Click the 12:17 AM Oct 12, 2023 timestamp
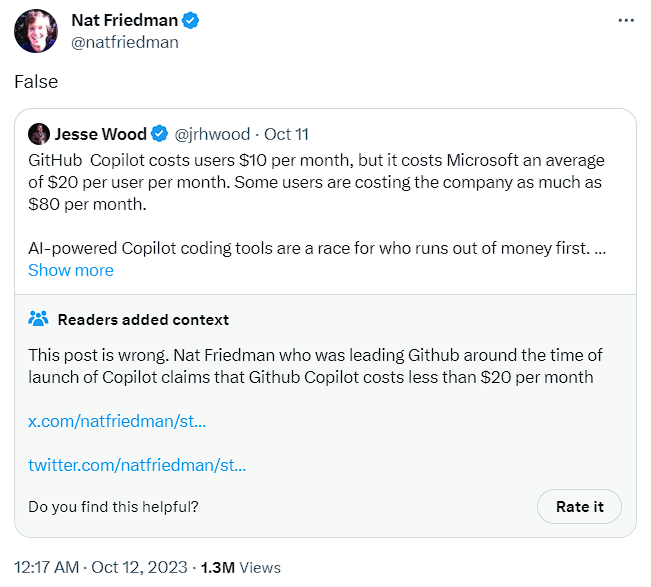 [x=101, y=567]
